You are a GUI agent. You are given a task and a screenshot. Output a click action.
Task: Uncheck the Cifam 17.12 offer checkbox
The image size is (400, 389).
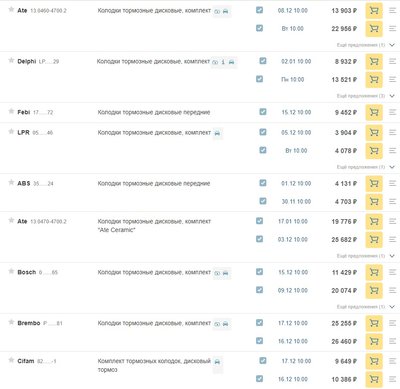[263, 360]
